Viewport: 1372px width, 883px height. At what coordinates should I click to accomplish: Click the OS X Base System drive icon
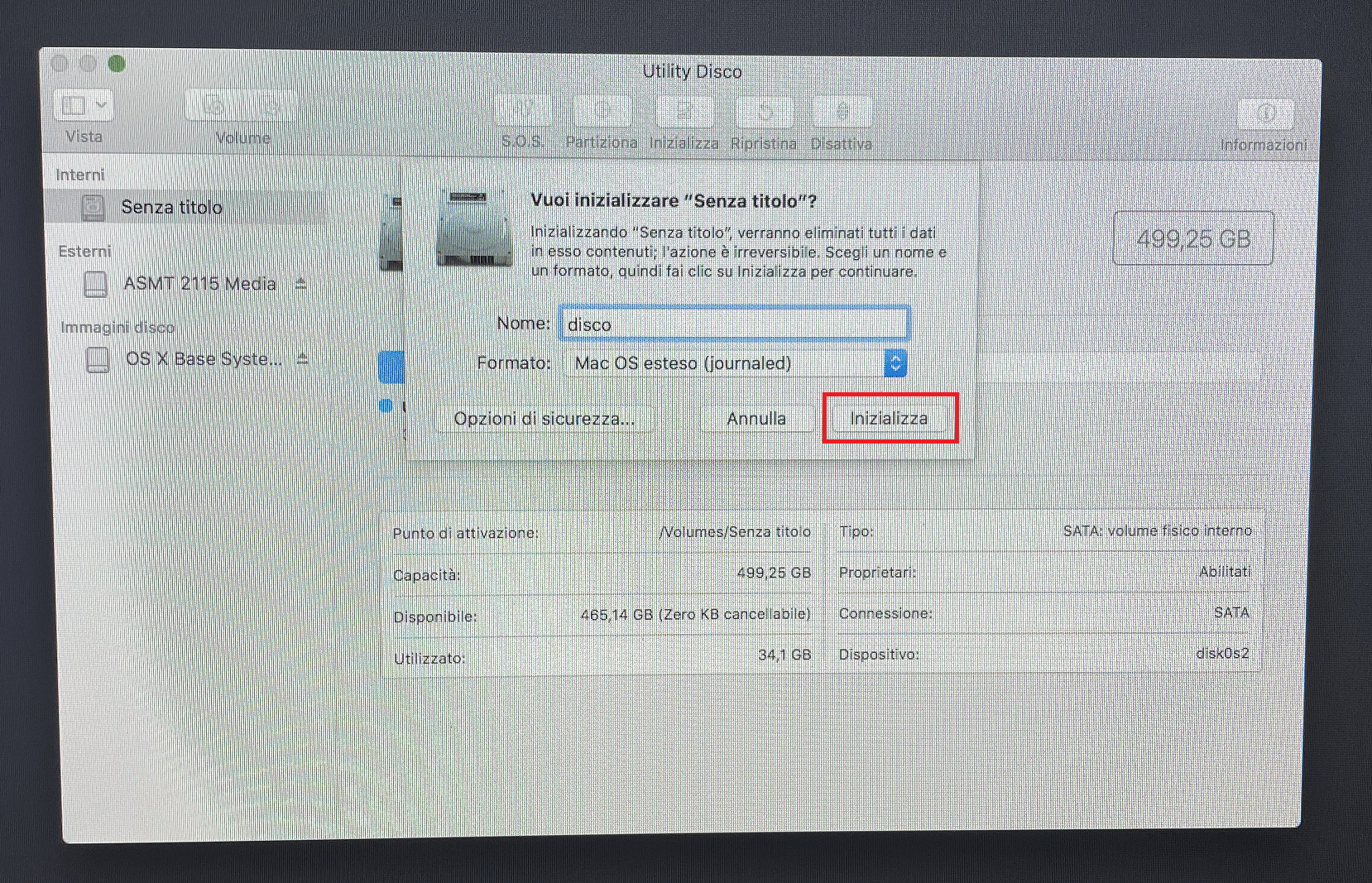(98, 359)
